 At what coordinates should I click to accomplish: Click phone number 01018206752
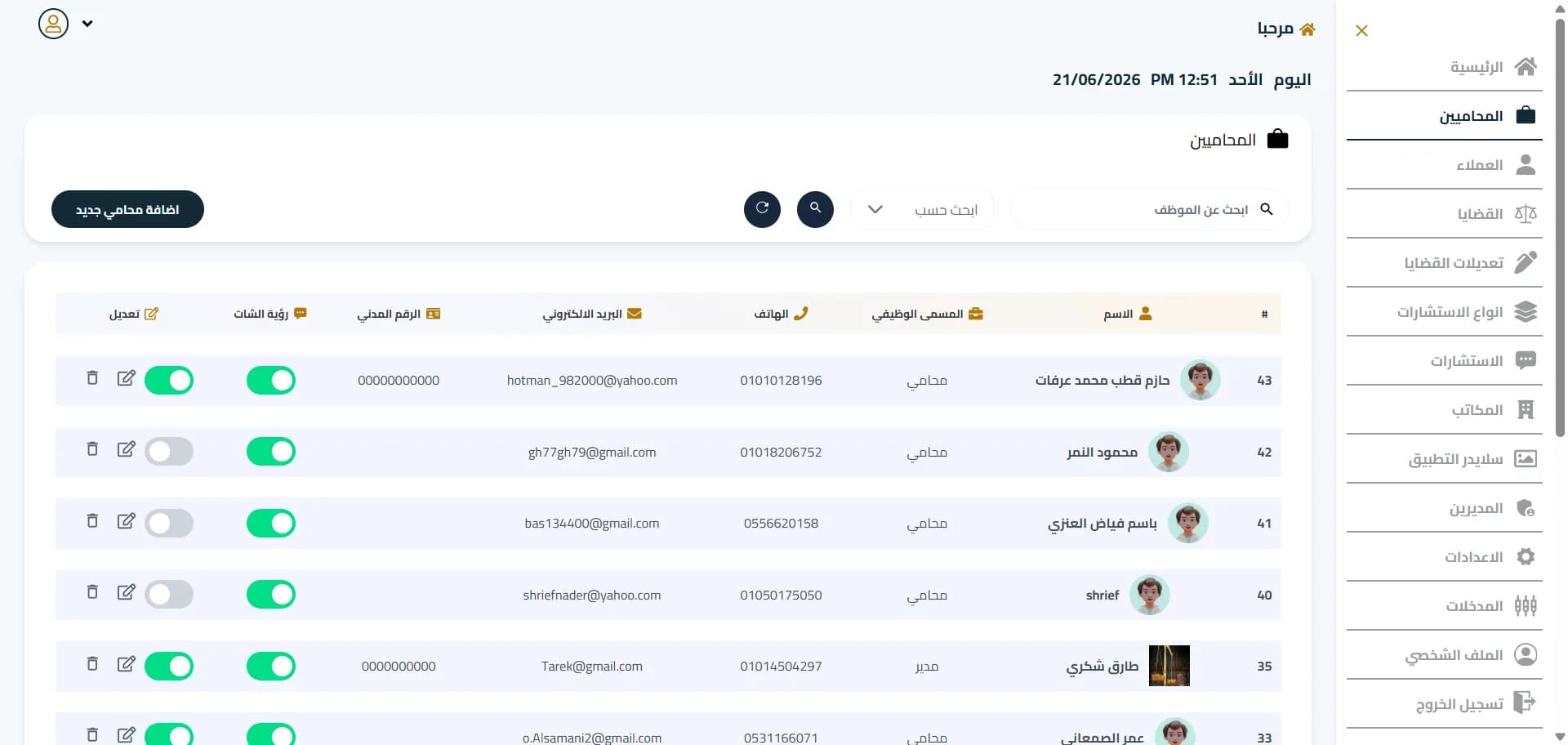point(781,453)
